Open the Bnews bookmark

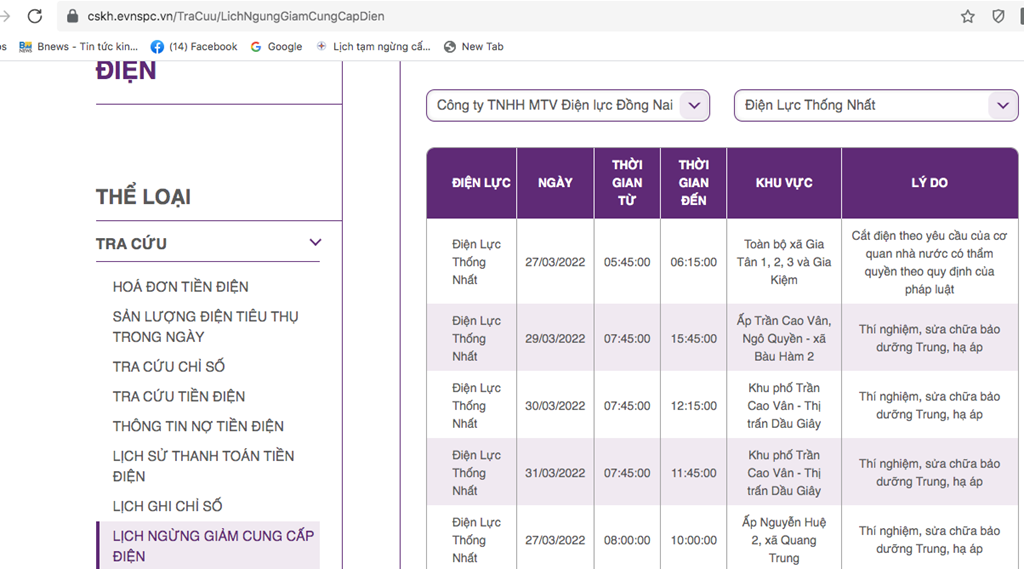[78, 46]
